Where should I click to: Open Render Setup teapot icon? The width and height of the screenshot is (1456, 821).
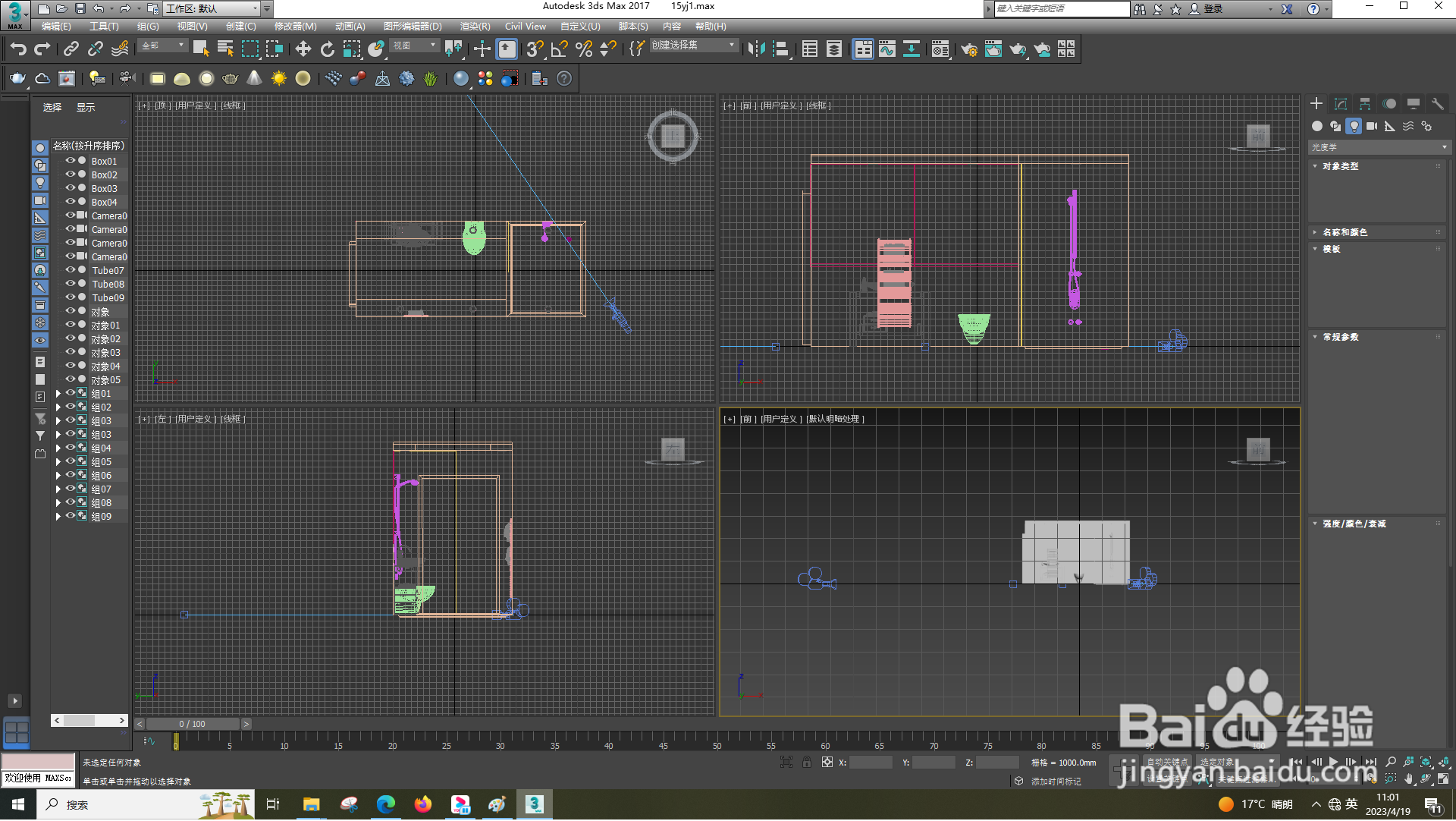tap(968, 49)
